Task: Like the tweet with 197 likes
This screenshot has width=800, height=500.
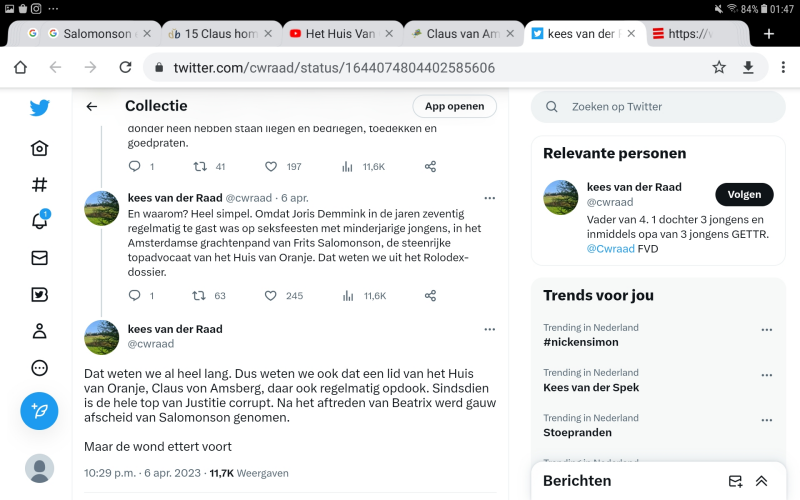Action: coord(271,167)
